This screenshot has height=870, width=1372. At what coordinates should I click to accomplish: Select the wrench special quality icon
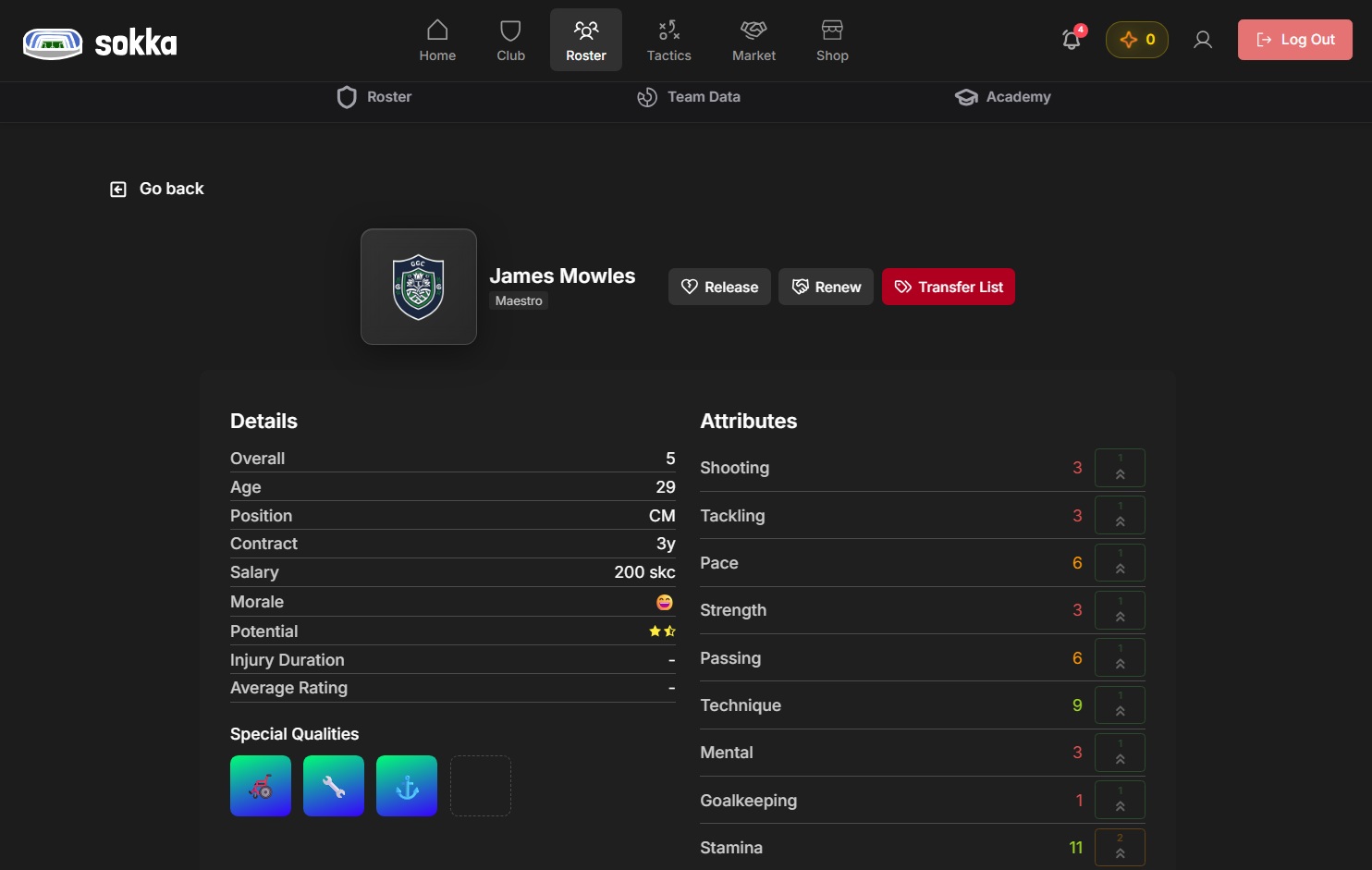coord(334,786)
